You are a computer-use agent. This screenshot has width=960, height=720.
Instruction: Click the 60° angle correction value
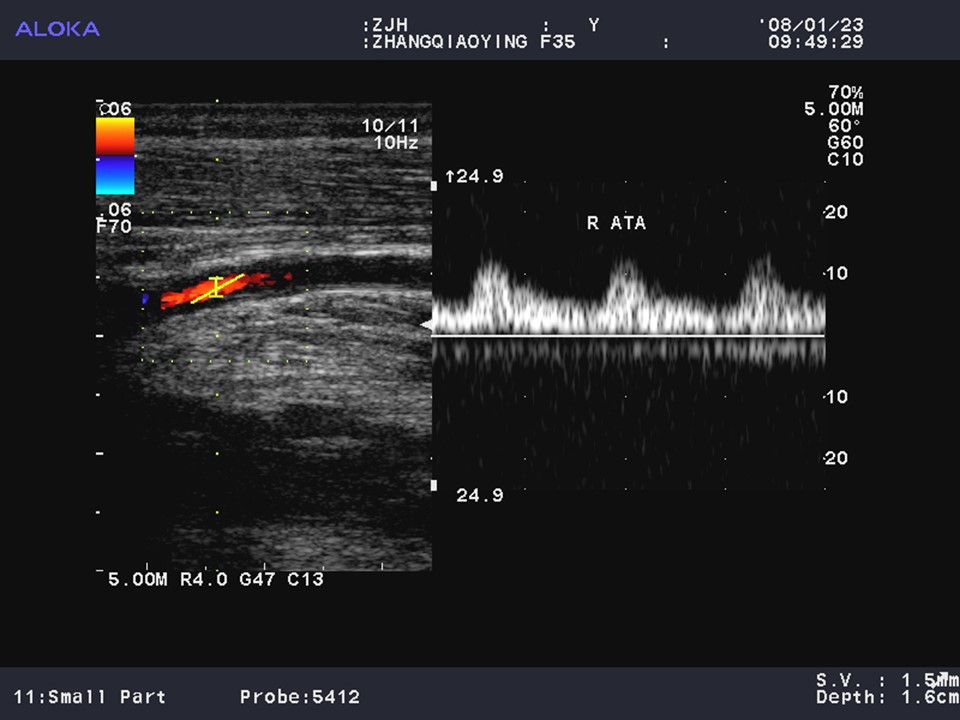(844, 126)
